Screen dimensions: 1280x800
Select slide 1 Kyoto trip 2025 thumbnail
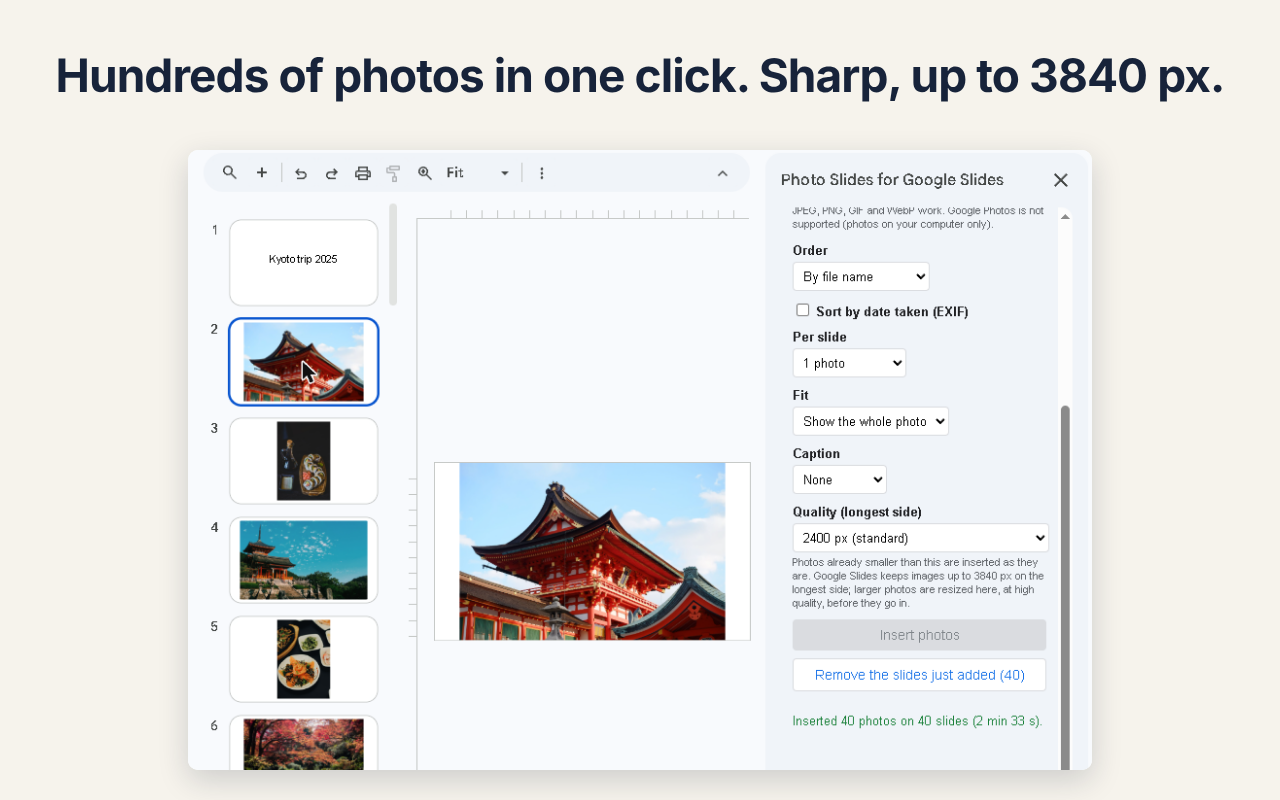pos(304,262)
